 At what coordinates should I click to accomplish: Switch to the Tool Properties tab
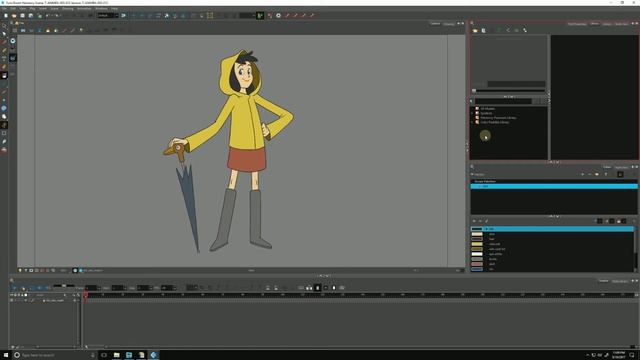pos(577,24)
